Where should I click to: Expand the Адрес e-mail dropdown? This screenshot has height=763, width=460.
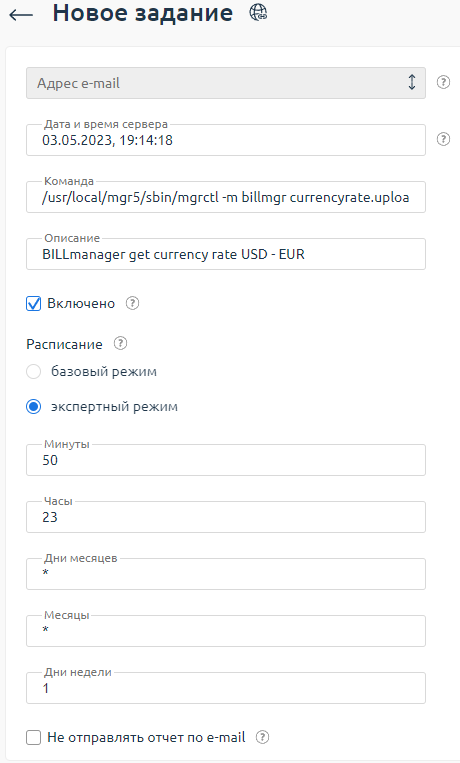pos(226,83)
